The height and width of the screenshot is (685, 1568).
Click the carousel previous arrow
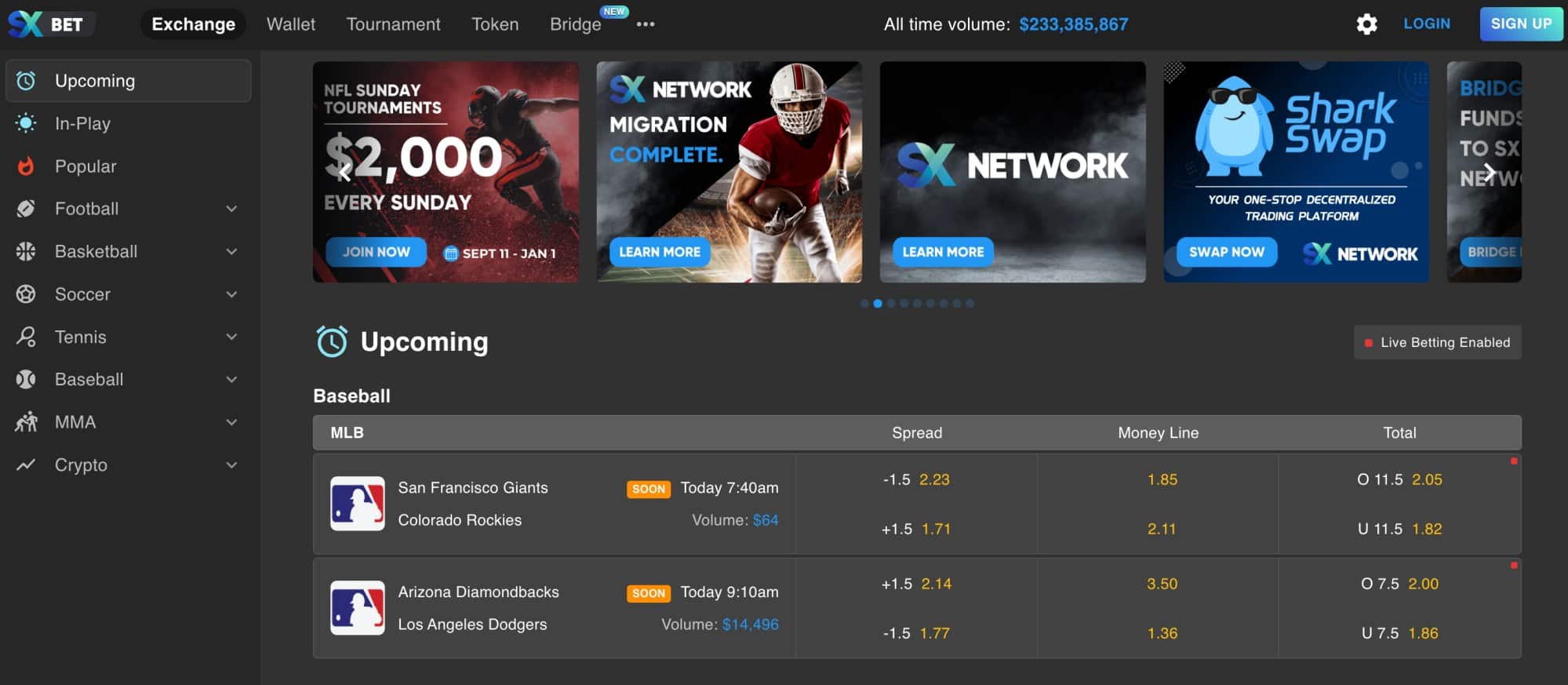(x=344, y=173)
